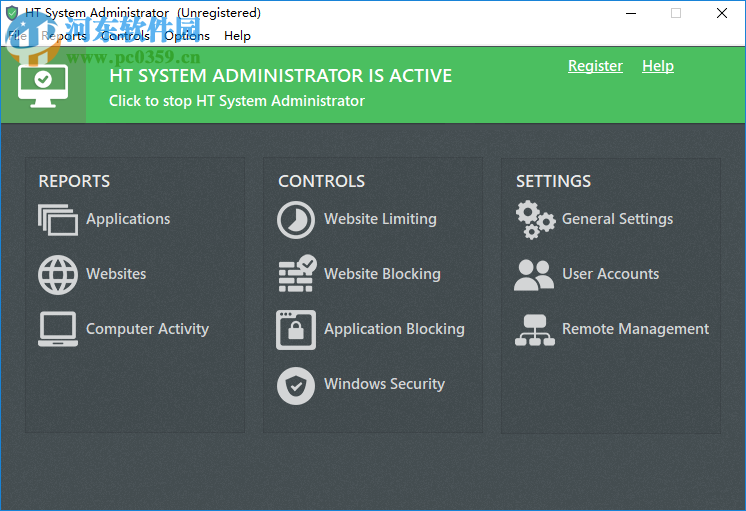Click the active monitor status icon

click(x=43, y=86)
